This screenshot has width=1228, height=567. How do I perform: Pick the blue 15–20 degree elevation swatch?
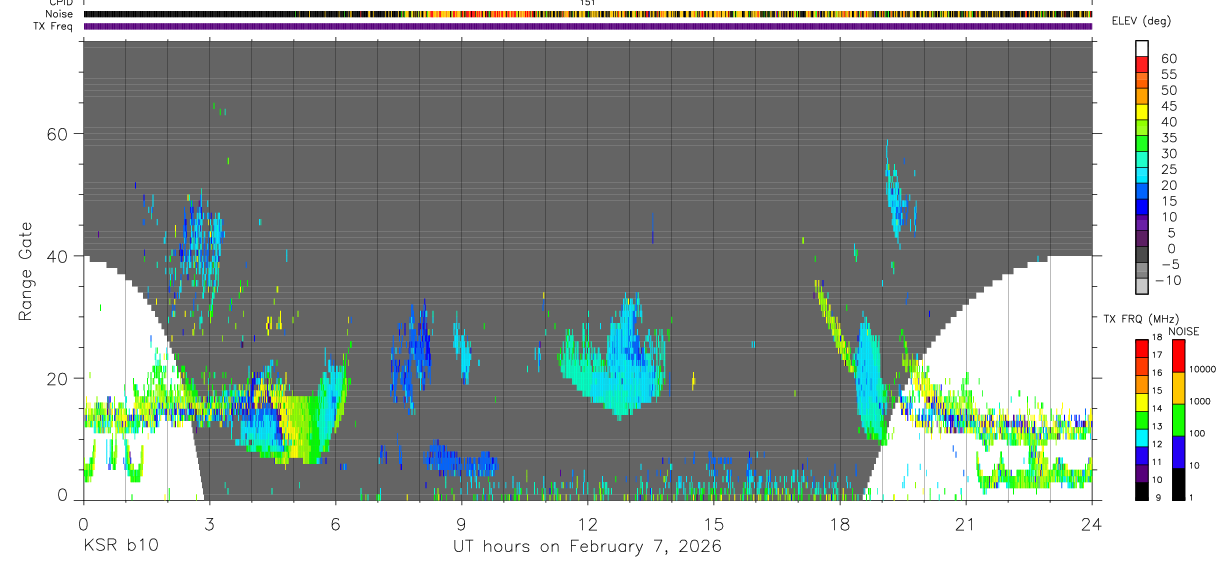click(x=1142, y=193)
